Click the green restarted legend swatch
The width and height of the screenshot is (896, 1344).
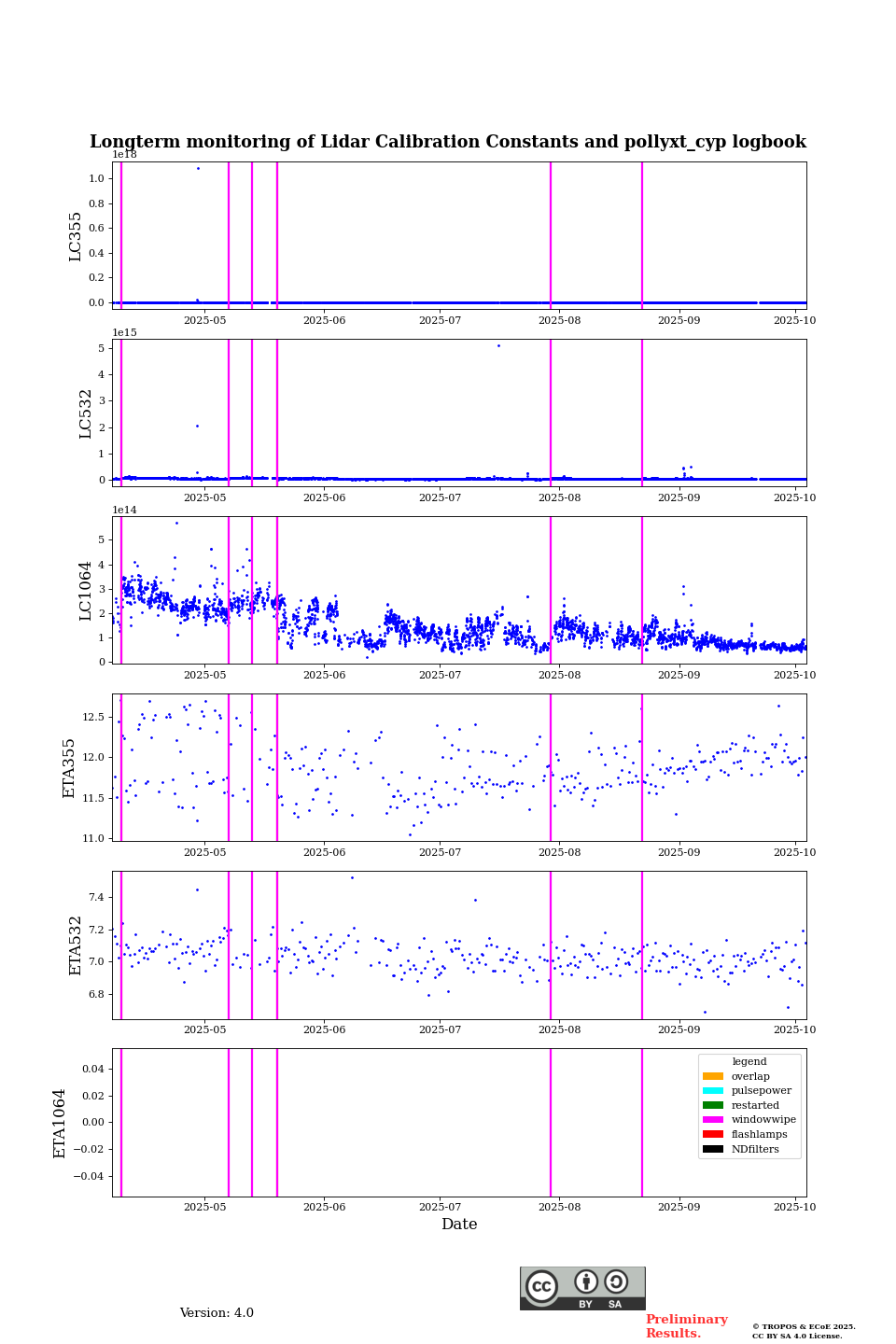point(713,1105)
